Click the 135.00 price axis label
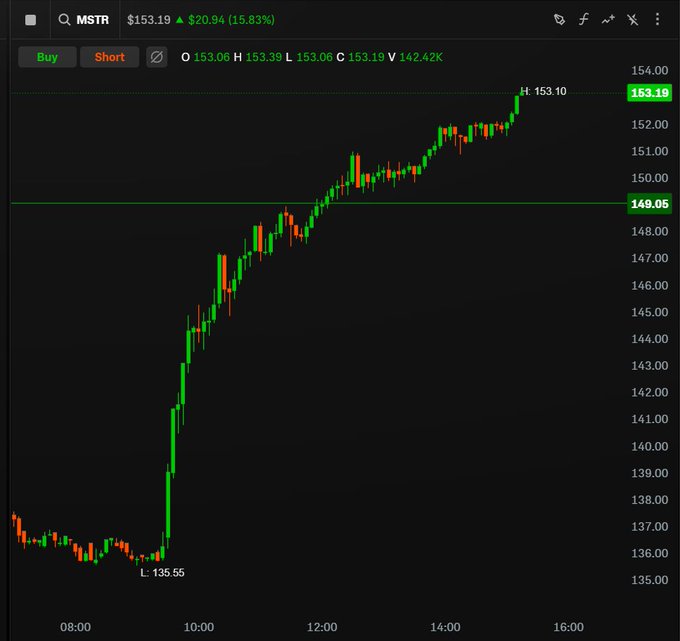Viewport: 680px width, 641px height. (649, 580)
